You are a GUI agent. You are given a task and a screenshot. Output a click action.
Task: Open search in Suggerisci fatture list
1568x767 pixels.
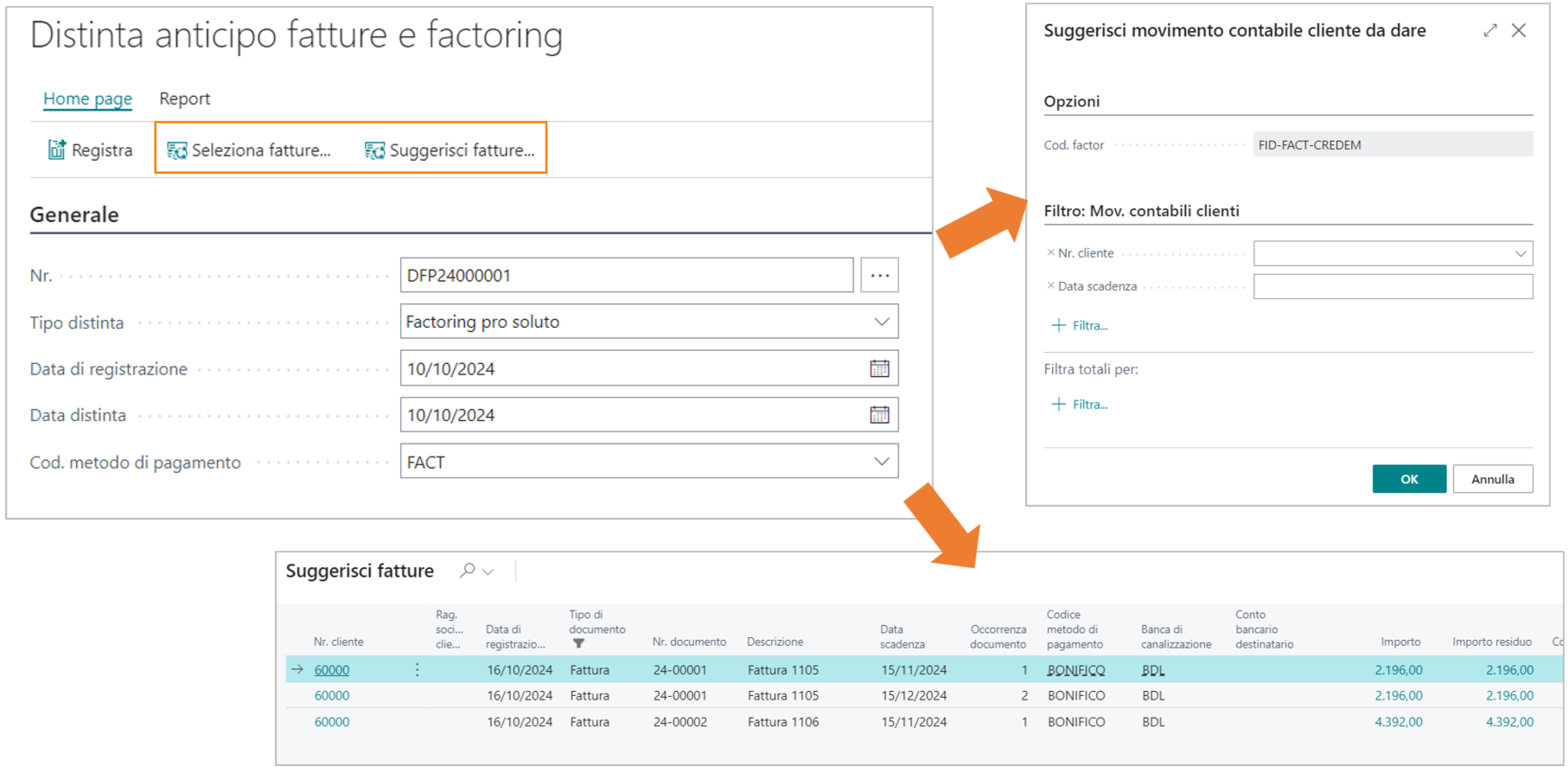468,571
